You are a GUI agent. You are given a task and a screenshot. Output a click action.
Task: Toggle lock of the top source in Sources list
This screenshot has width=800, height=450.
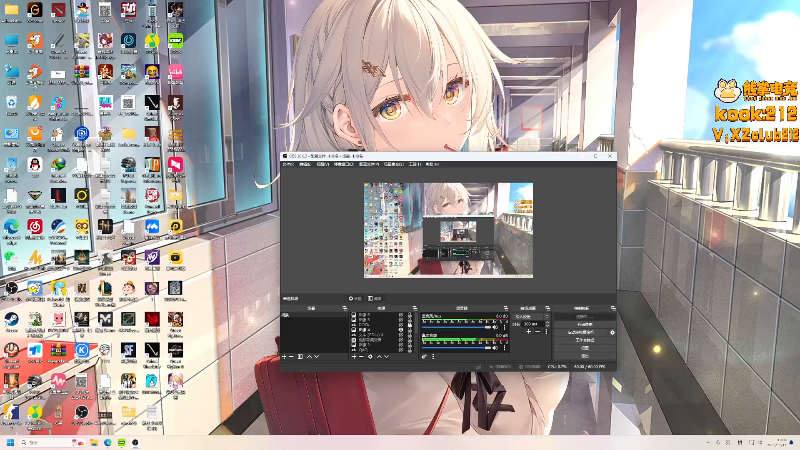pos(410,315)
